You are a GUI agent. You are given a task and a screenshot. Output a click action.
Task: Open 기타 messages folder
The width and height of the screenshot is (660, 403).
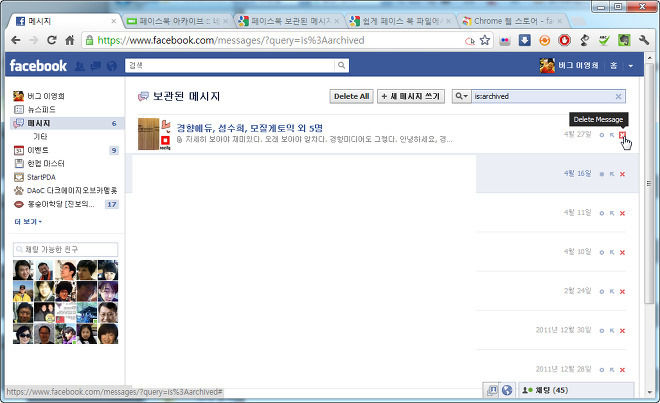(40, 136)
